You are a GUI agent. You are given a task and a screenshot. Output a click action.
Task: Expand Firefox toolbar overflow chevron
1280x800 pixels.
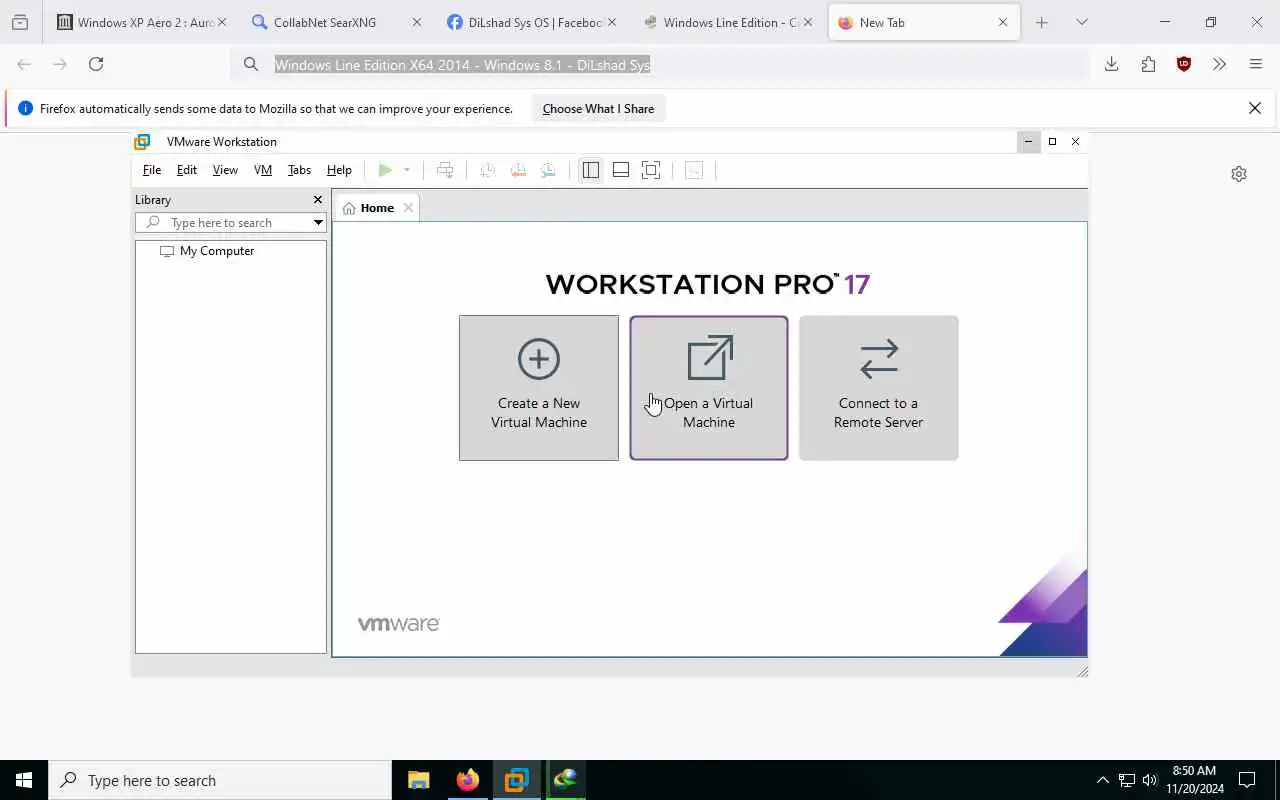[1219, 64]
